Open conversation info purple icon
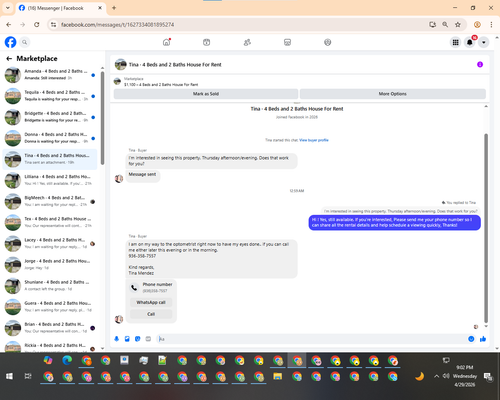The height and width of the screenshot is (400, 500). click(x=480, y=64)
